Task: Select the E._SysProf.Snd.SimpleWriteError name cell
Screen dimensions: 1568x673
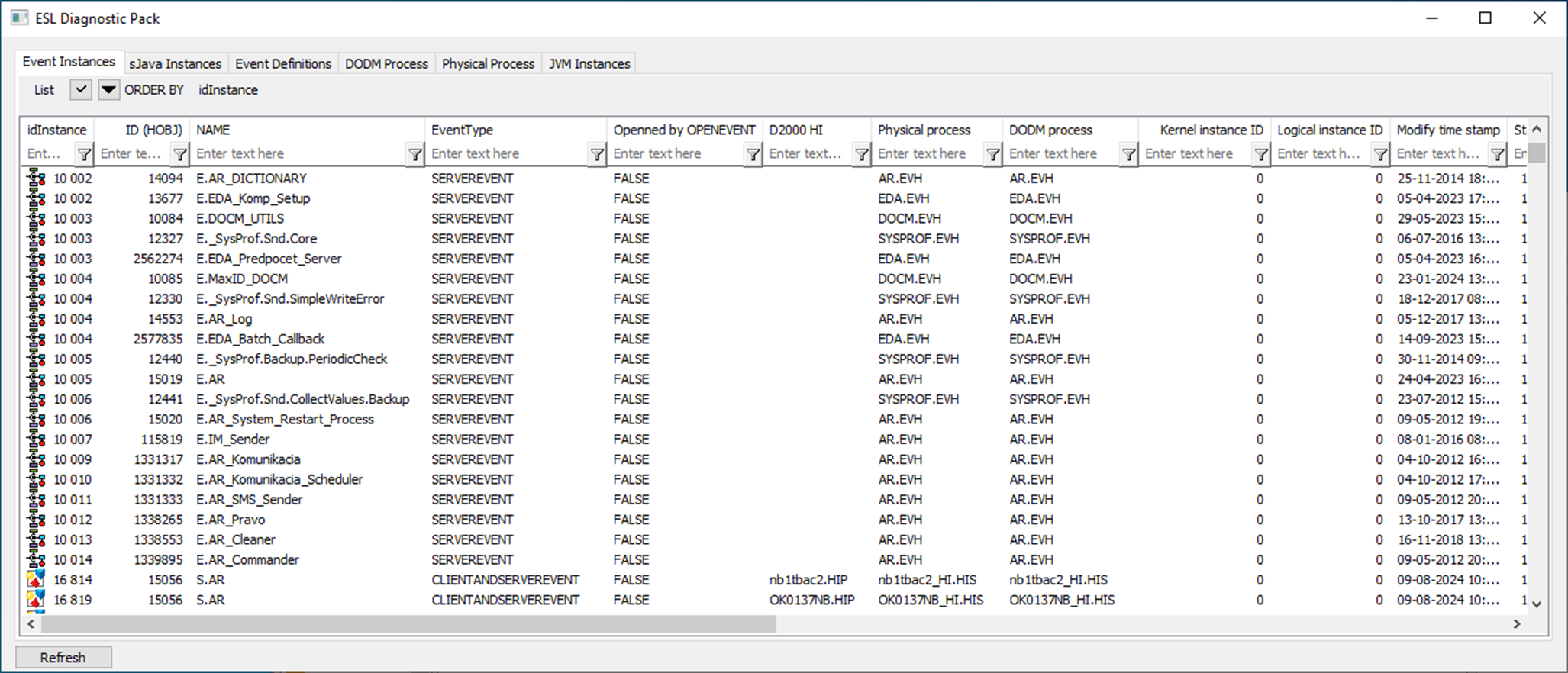Action: pyautogui.click(x=290, y=299)
